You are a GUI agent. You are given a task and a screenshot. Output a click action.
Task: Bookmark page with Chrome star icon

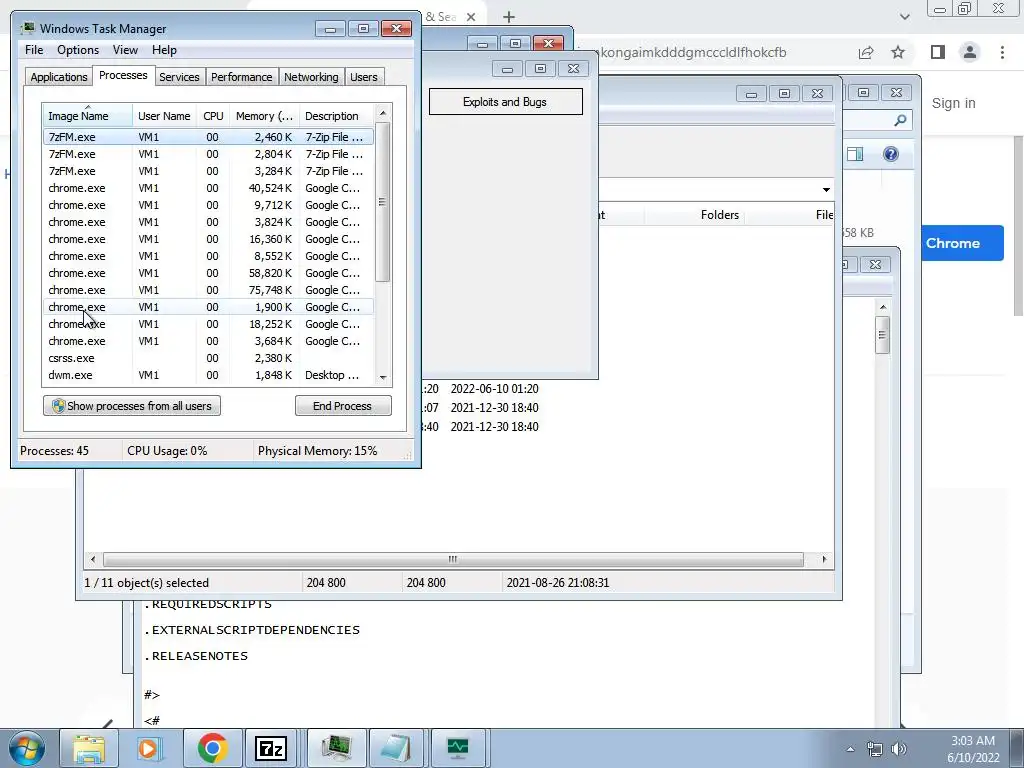coord(898,52)
